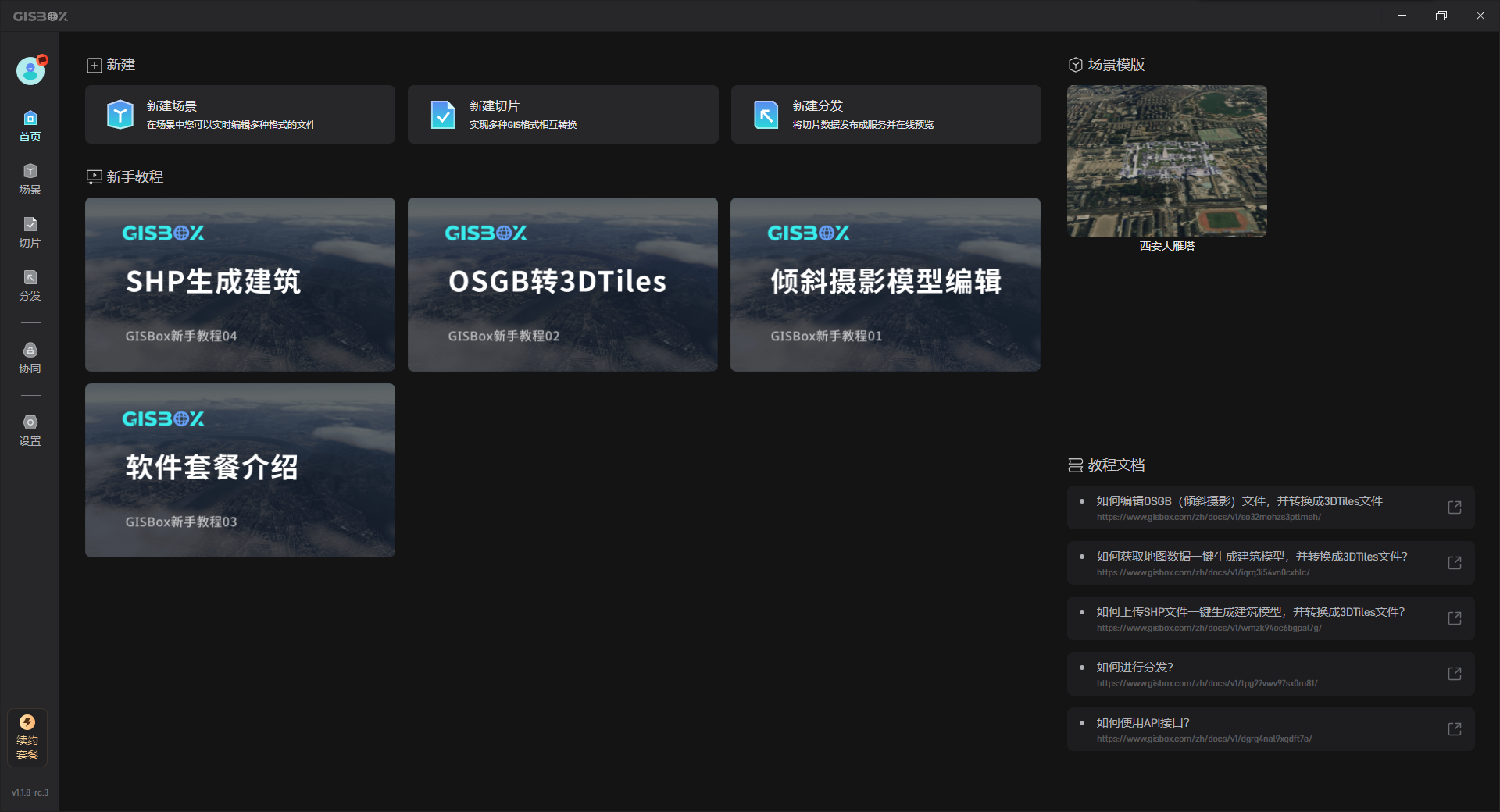Click the GISBox新手教程03 caption
This screenshot has width=1500, height=812.
click(181, 522)
